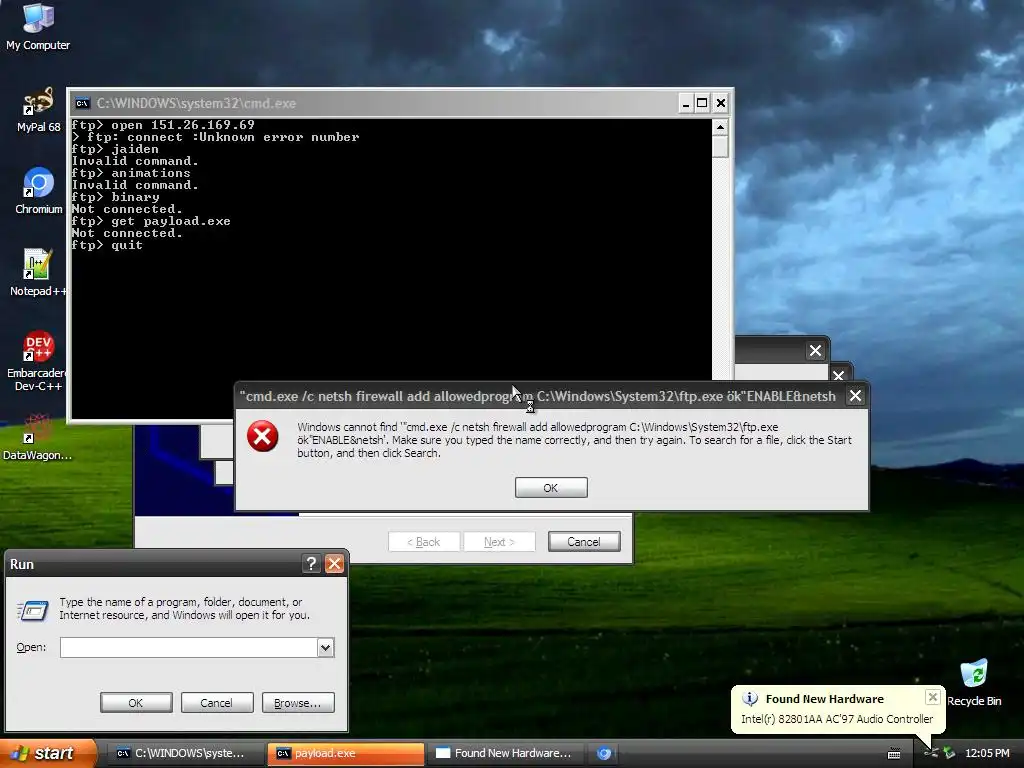The image size is (1024, 768).
Task: Open the Embarcadero Dev-C++ shortcut
Action: coord(37,360)
